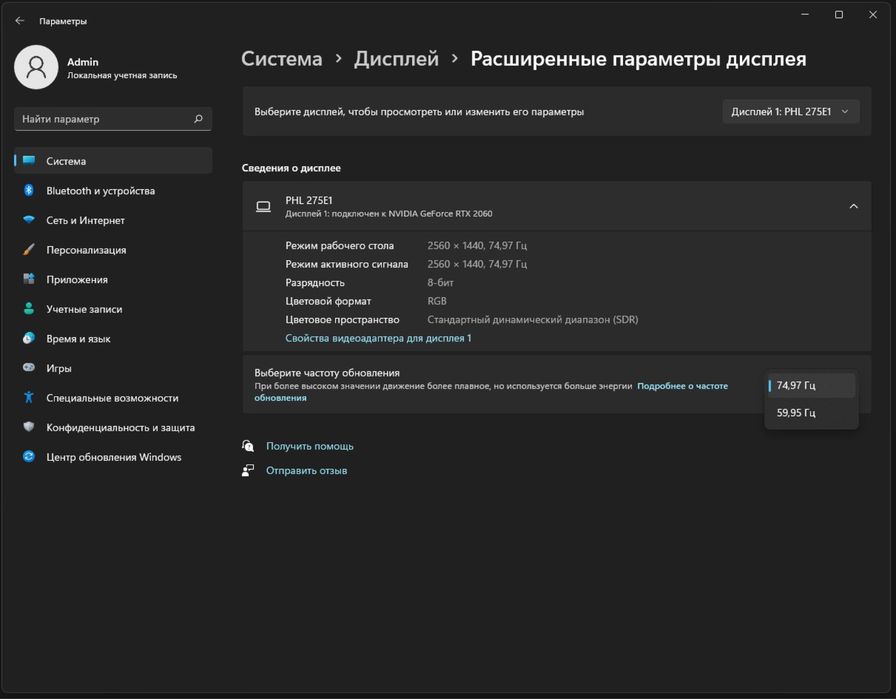896x699 pixels.
Task: Click the Учетные записи person icon
Action: [29, 309]
